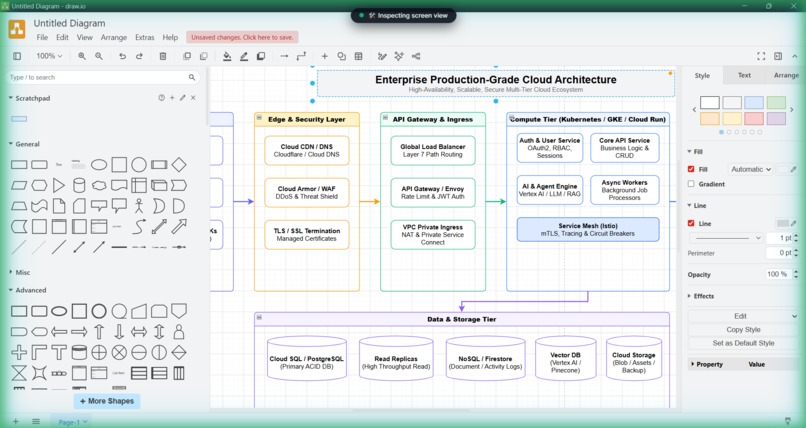Click the fill color bucket icon
The width and height of the screenshot is (806, 428).
coord(227,56)
